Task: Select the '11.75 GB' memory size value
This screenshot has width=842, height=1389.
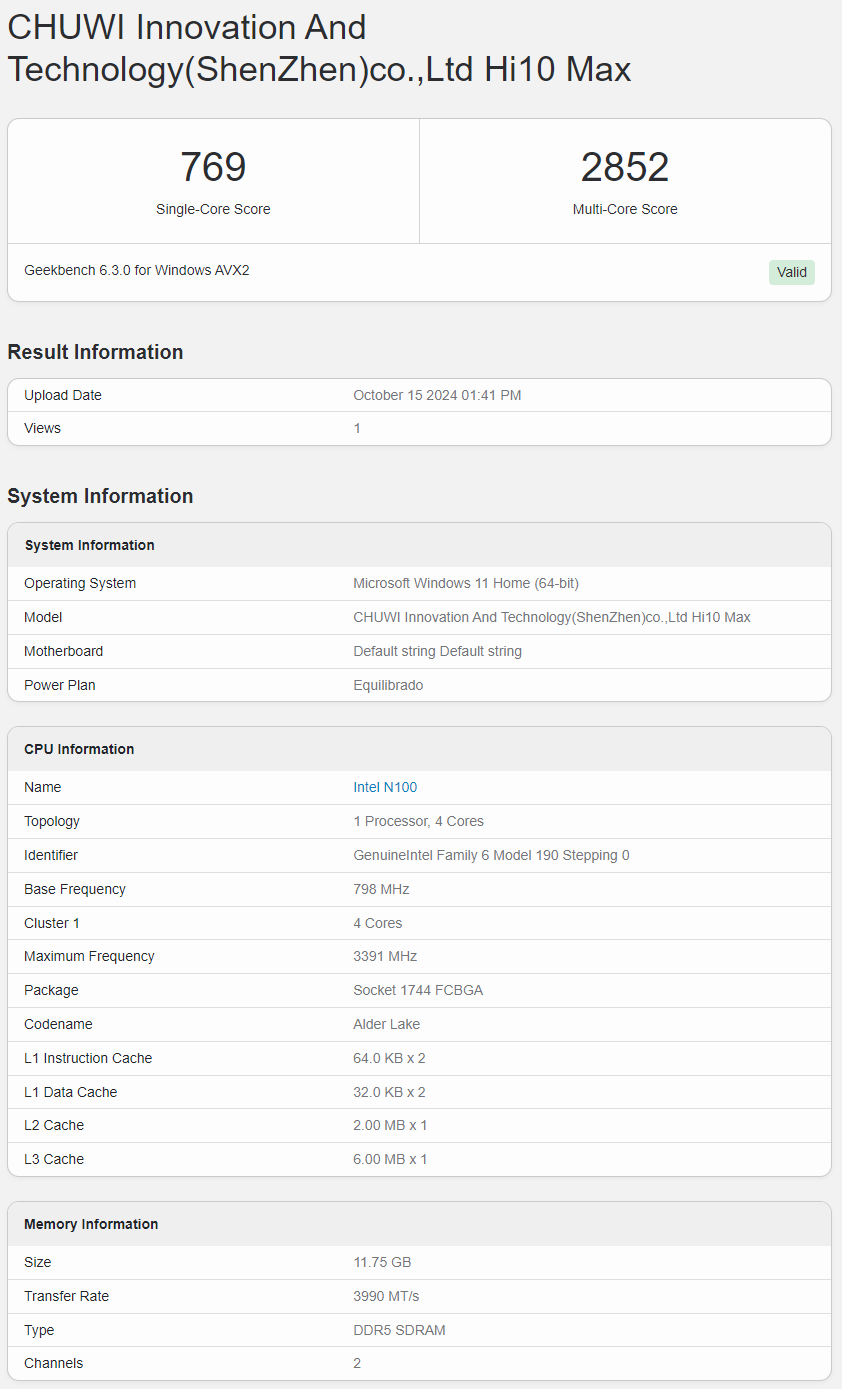Action: point(382,1262)
